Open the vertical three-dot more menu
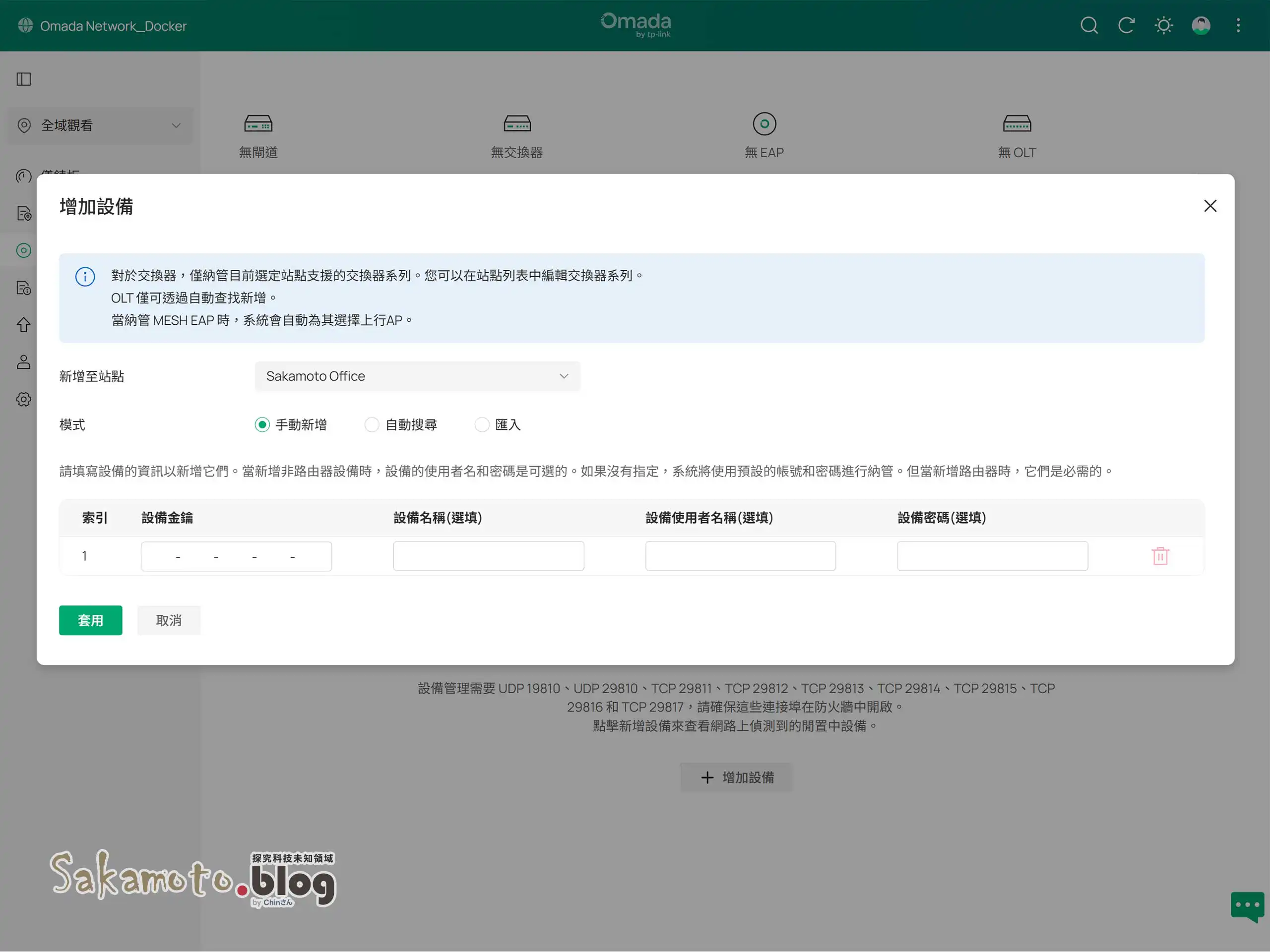The width and height of the screenshot is (1270, 952). [x=1238, y=25]
